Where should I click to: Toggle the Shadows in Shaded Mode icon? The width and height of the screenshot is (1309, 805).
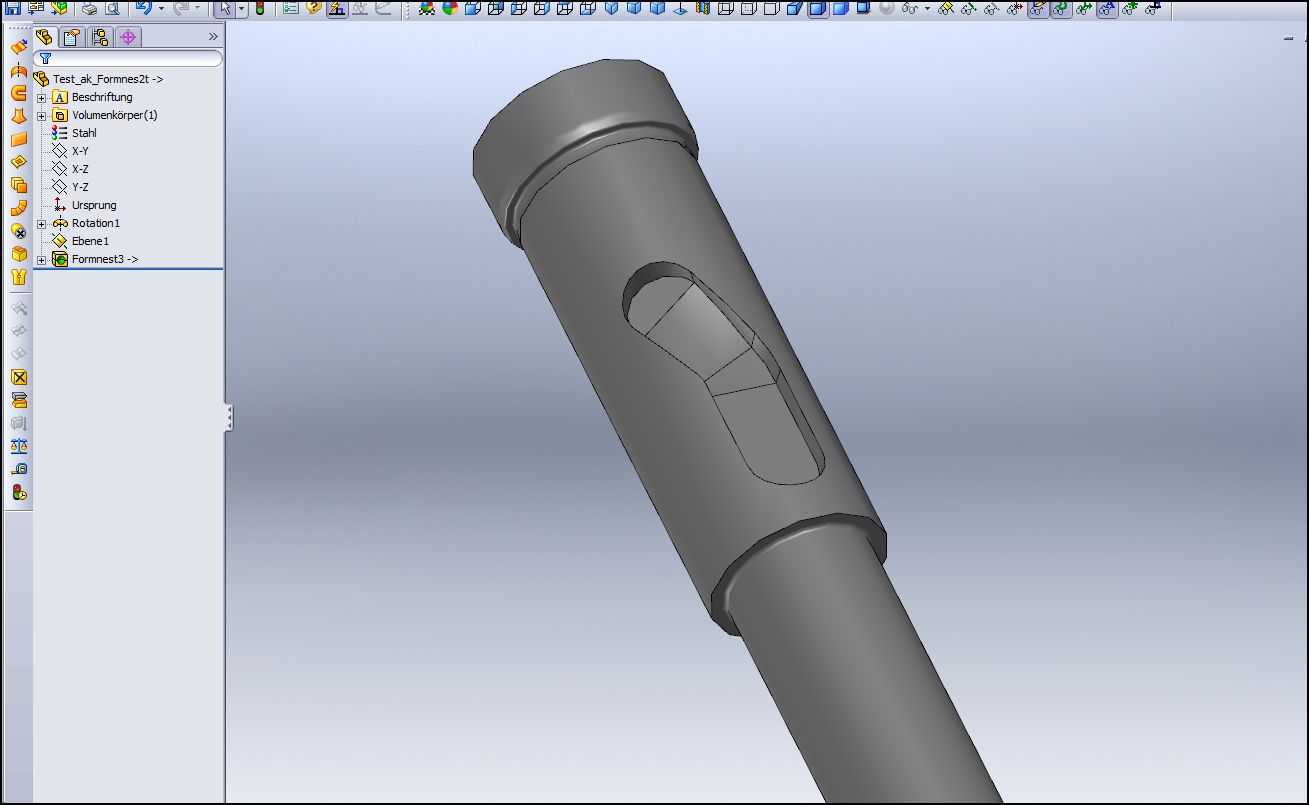click(x=862, y=8)
